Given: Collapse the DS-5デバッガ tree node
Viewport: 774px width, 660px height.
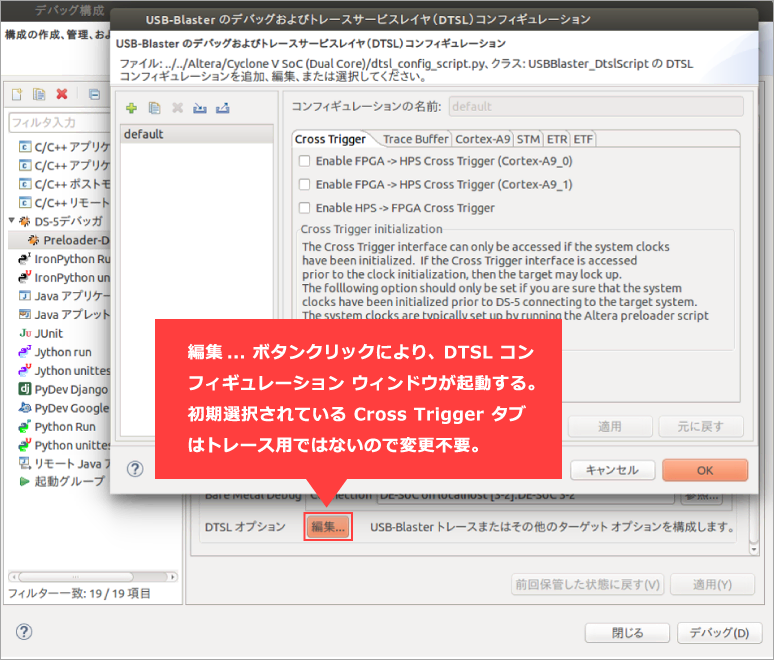Looking at the screenshot, I should click(12, 220).
